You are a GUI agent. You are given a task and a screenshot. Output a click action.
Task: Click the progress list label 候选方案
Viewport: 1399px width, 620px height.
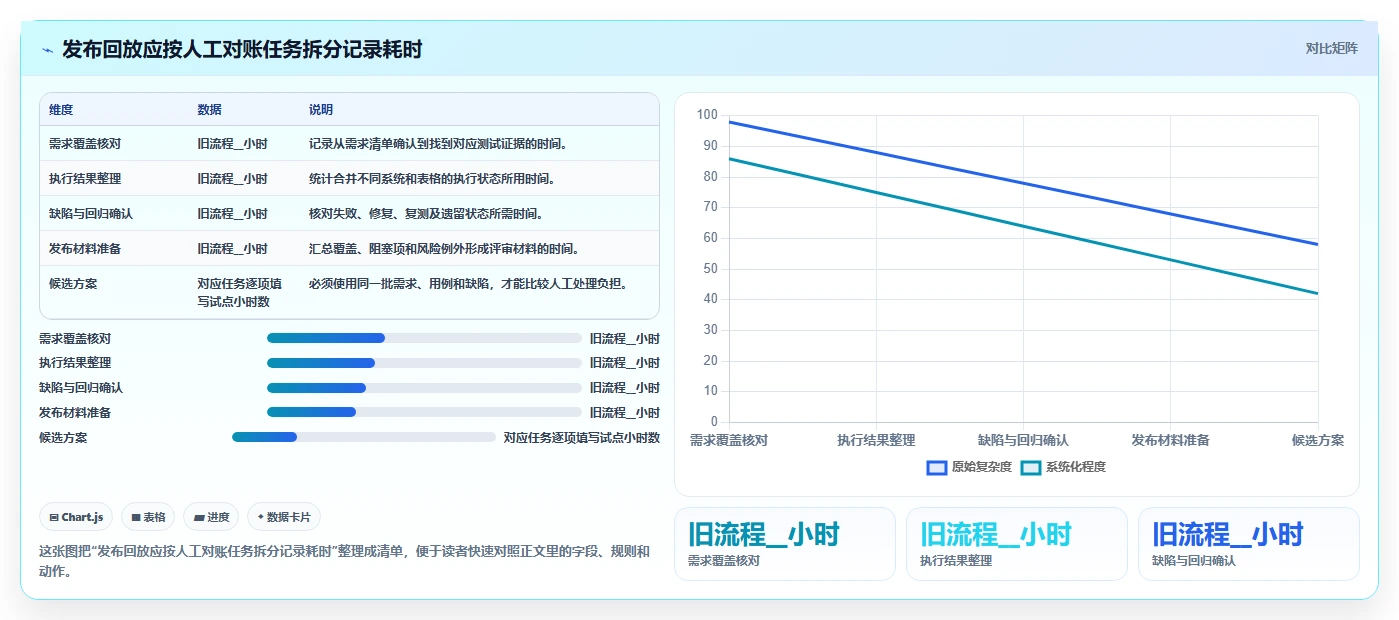63,437
